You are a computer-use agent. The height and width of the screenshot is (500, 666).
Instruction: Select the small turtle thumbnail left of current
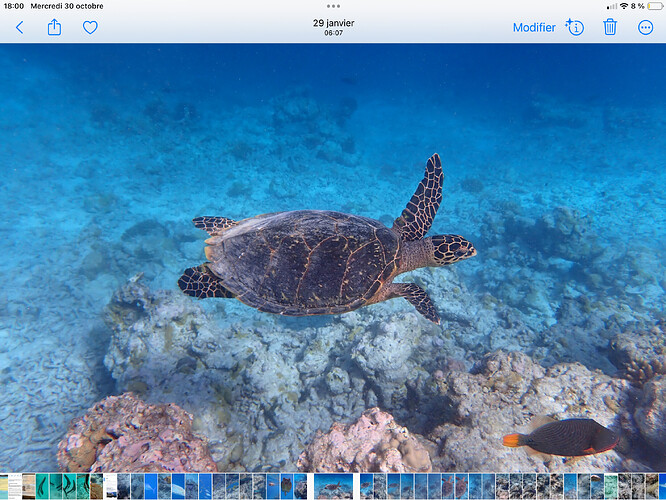point(287,487)
